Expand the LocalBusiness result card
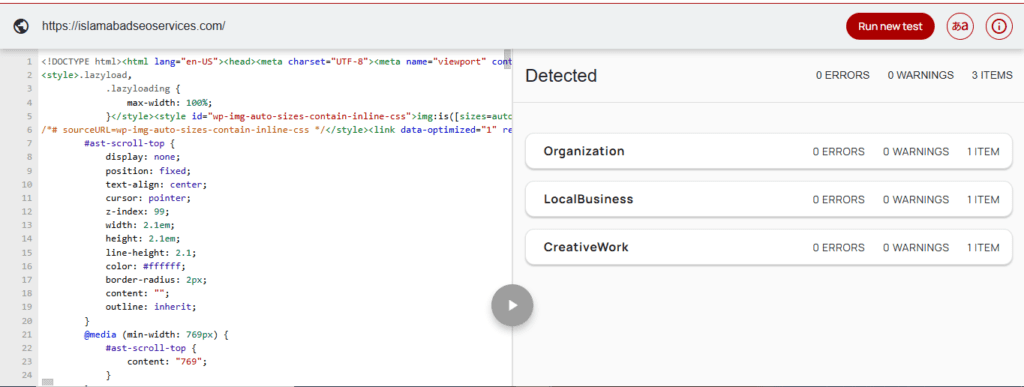1024x387 pixels. click(x=769, y=199)
